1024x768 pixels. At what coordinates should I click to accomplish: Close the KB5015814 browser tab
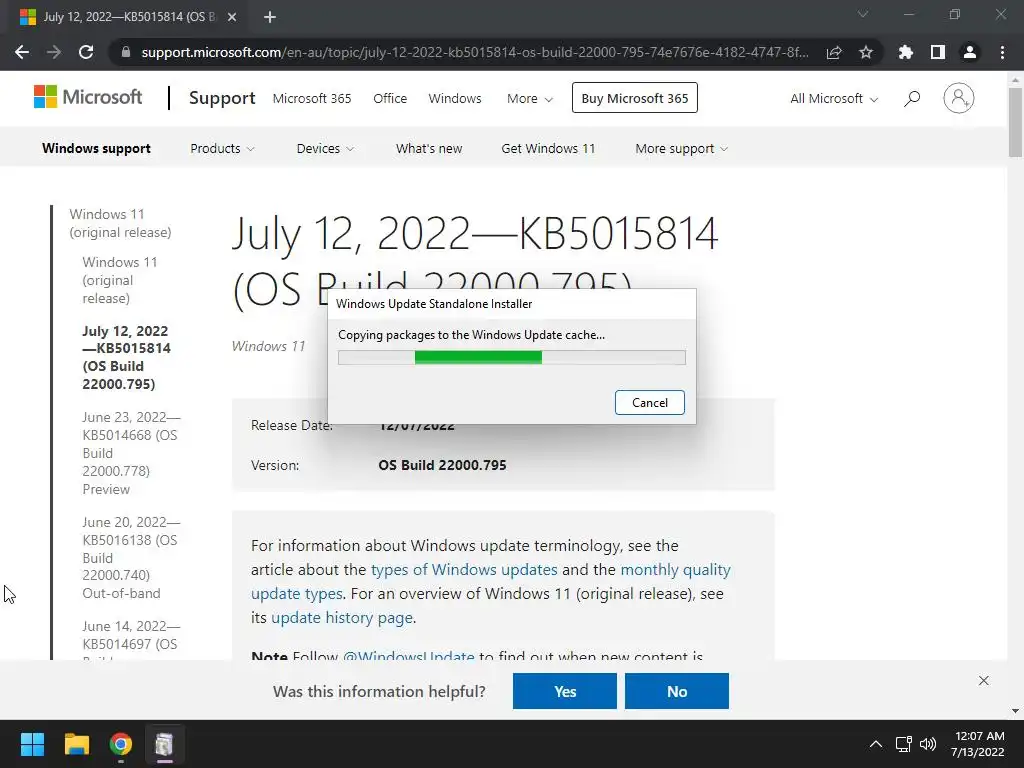click(232, 17)
